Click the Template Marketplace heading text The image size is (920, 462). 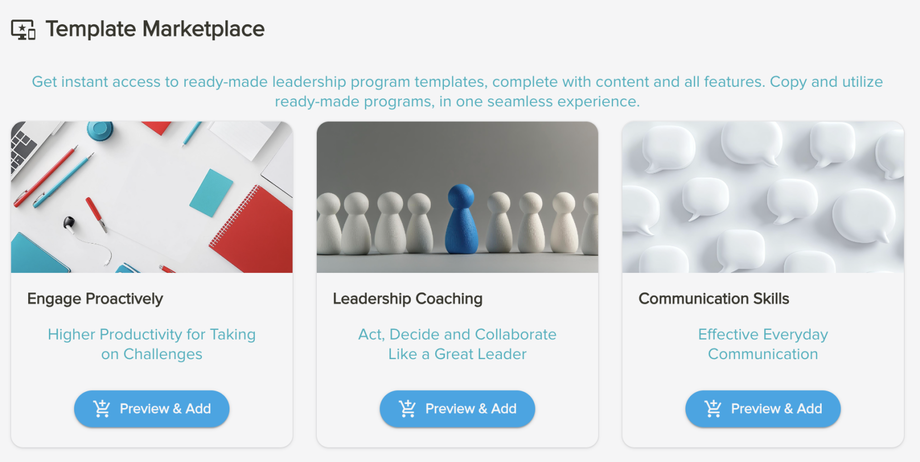155,29
